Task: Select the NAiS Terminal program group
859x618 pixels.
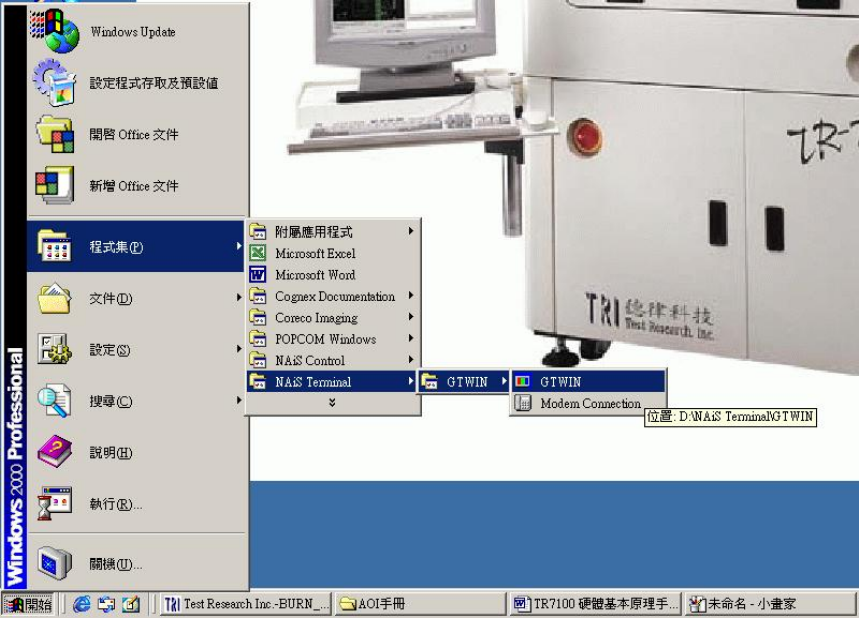Action: pos(333,381)
